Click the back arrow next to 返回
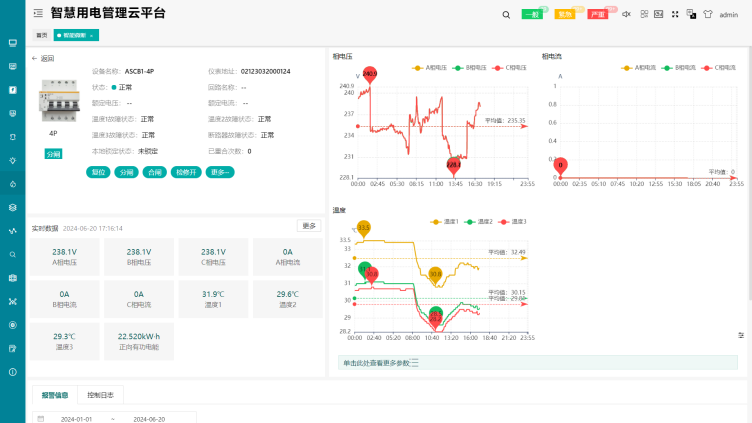This screenshot has height=423, width=752. pyautogui.click(x=34, y=59)
